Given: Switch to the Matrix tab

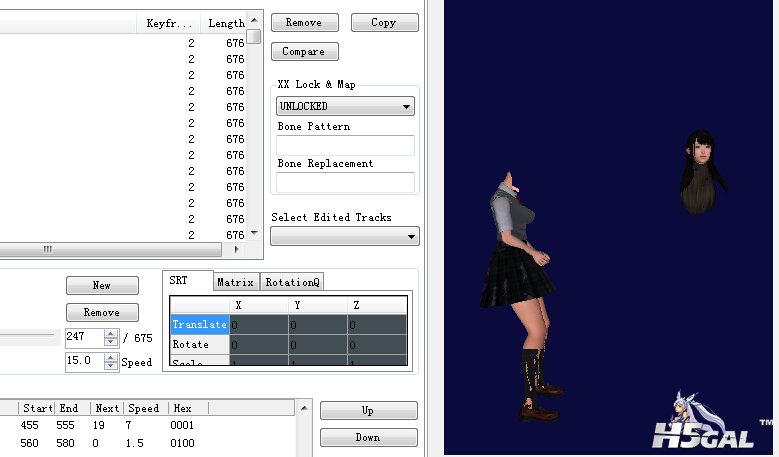Looking at the screenshot, I should tap(236, 282).
